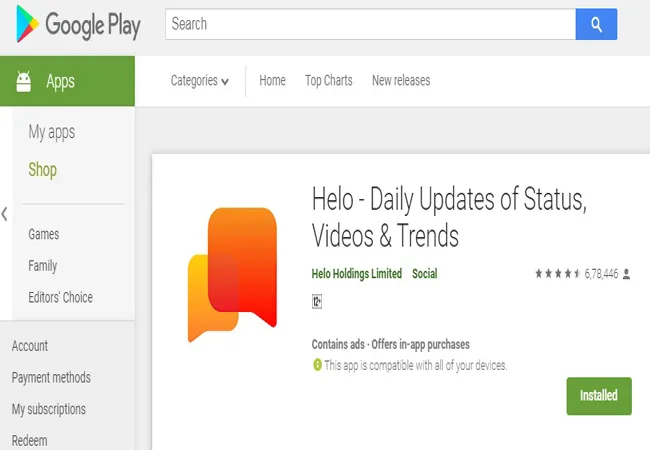Click the 12+ content rating badge

pos(317,301)
